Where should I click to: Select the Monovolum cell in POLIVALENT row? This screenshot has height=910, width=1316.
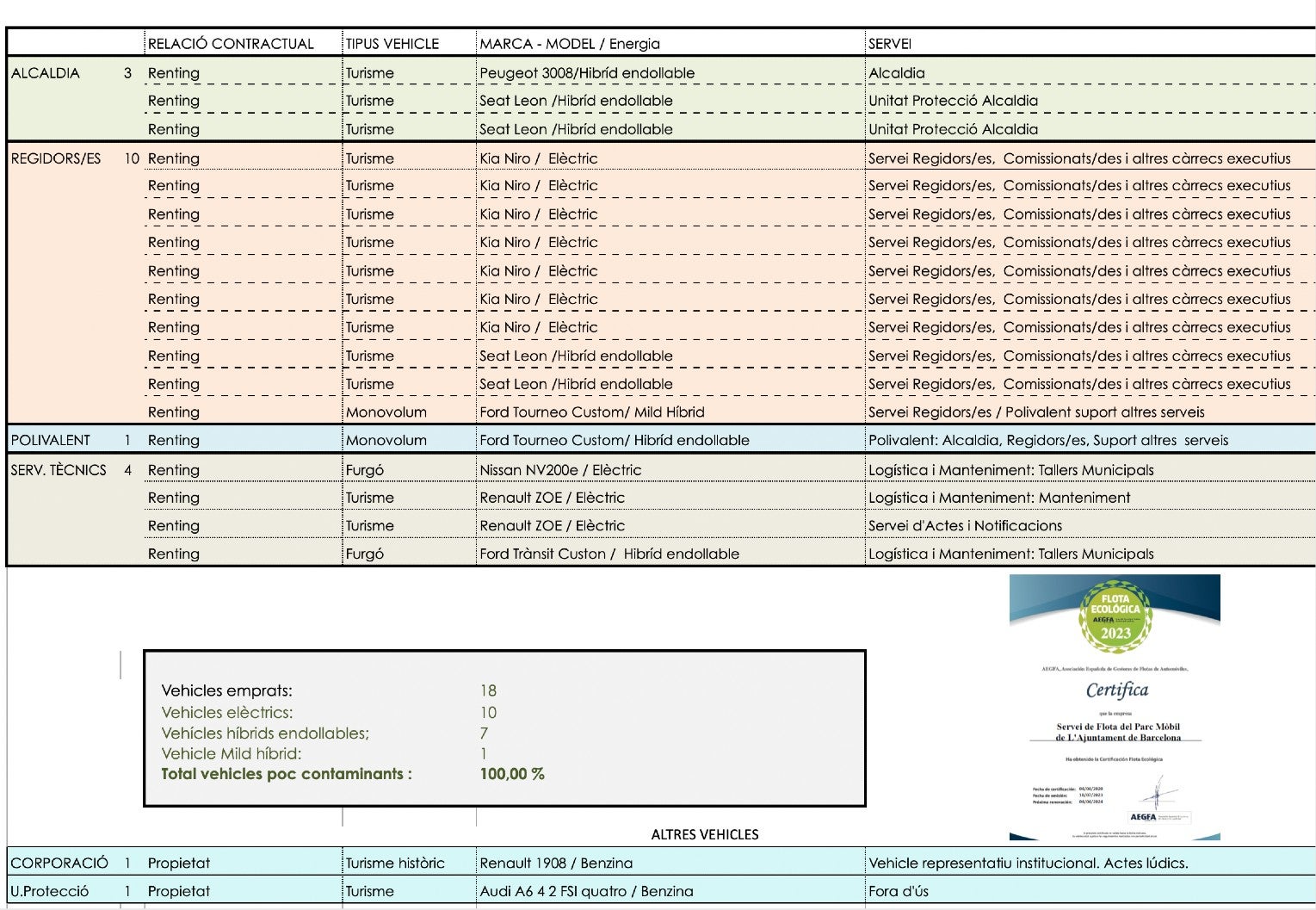(x=386, y=440)
